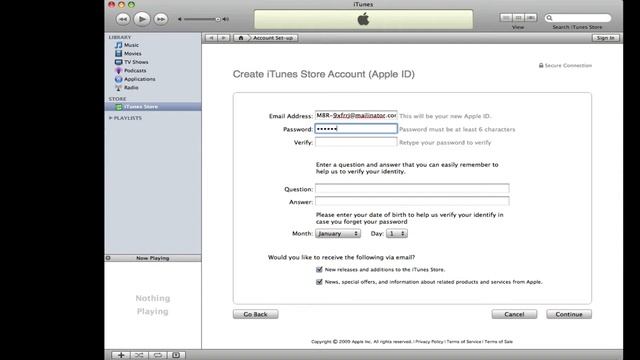640x360 pixels.
Task: Click the Account Set-up breadcrumb
Action: click(273, 38)
